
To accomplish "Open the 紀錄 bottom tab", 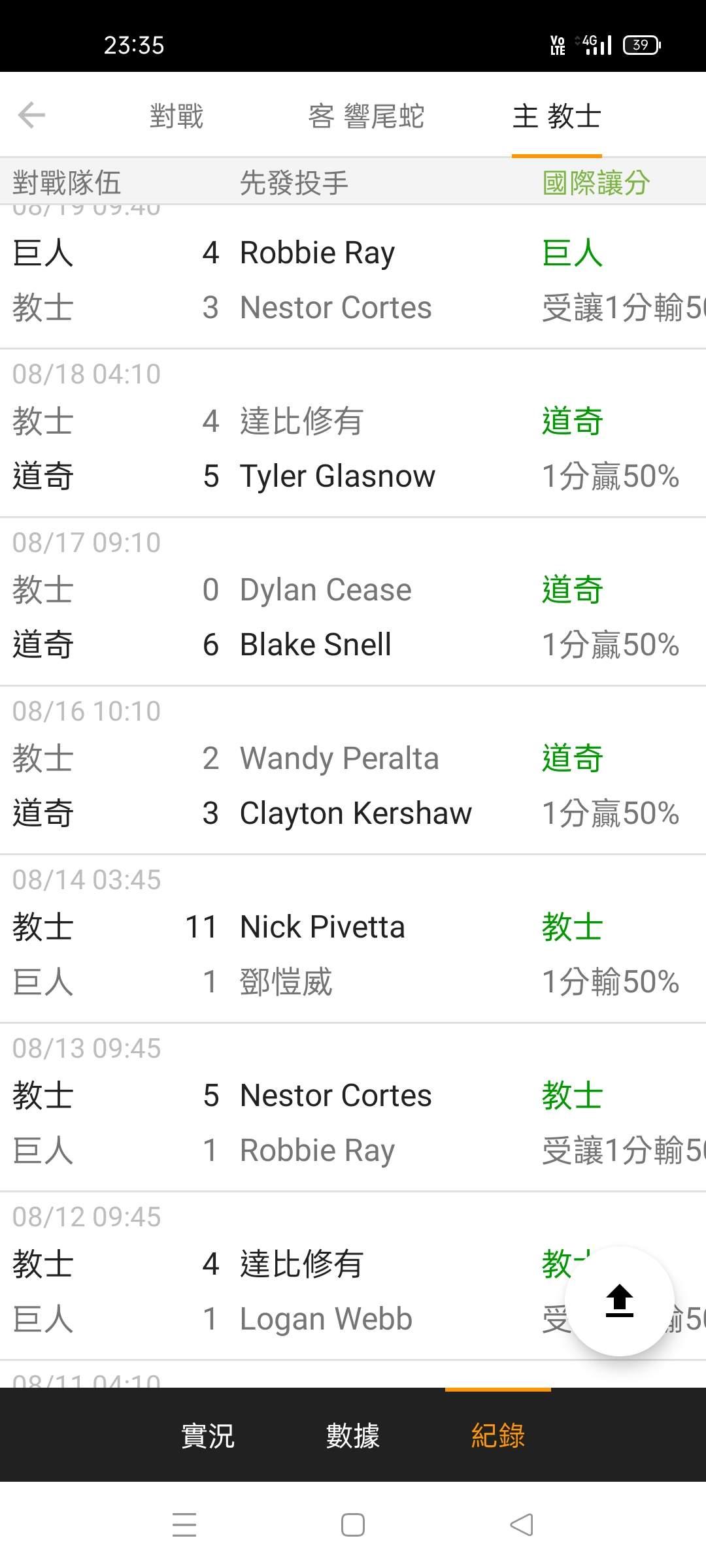I will (498, 1436).
